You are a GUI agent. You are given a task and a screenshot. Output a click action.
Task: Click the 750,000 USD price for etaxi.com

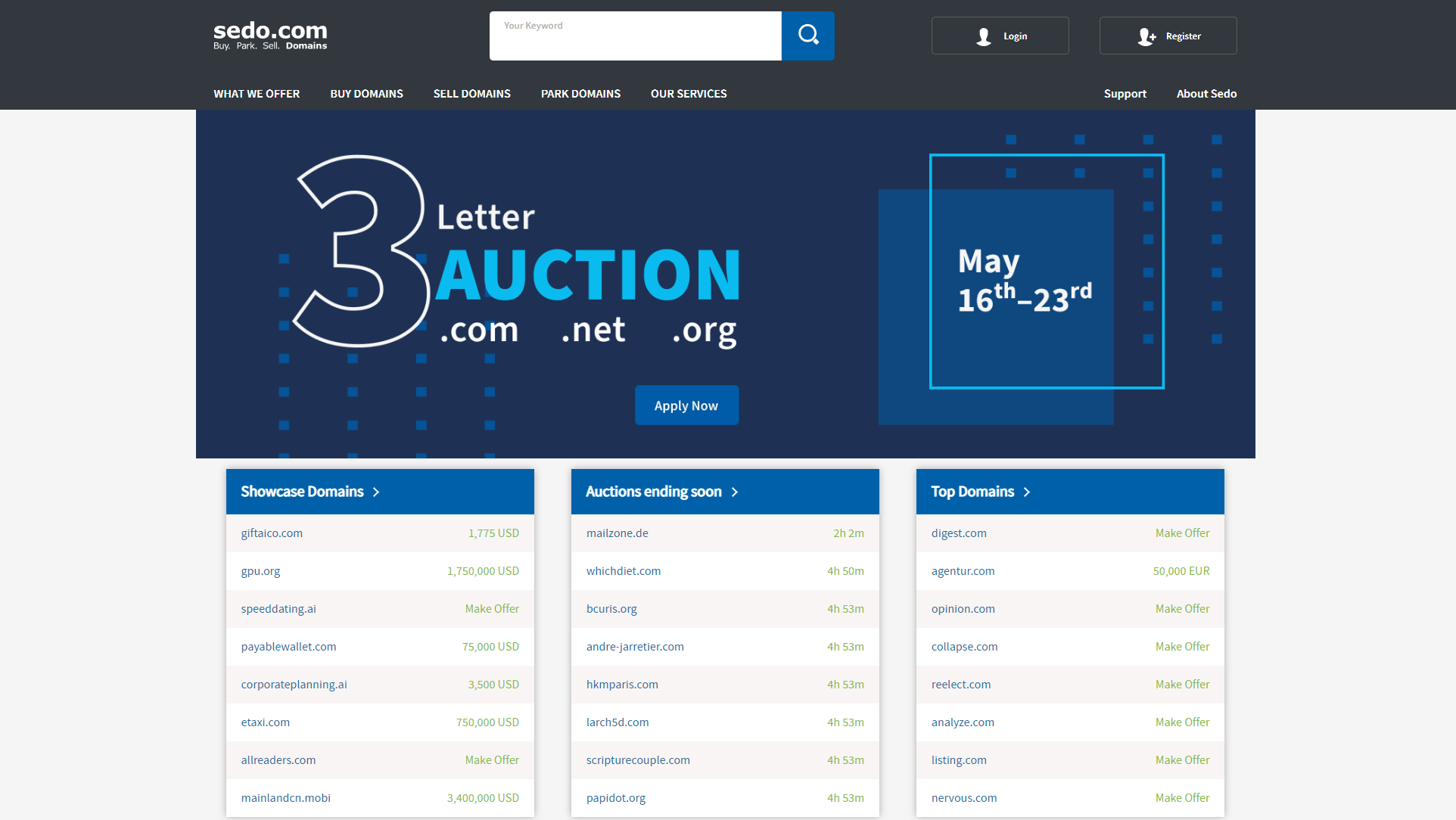coord(487,722)
